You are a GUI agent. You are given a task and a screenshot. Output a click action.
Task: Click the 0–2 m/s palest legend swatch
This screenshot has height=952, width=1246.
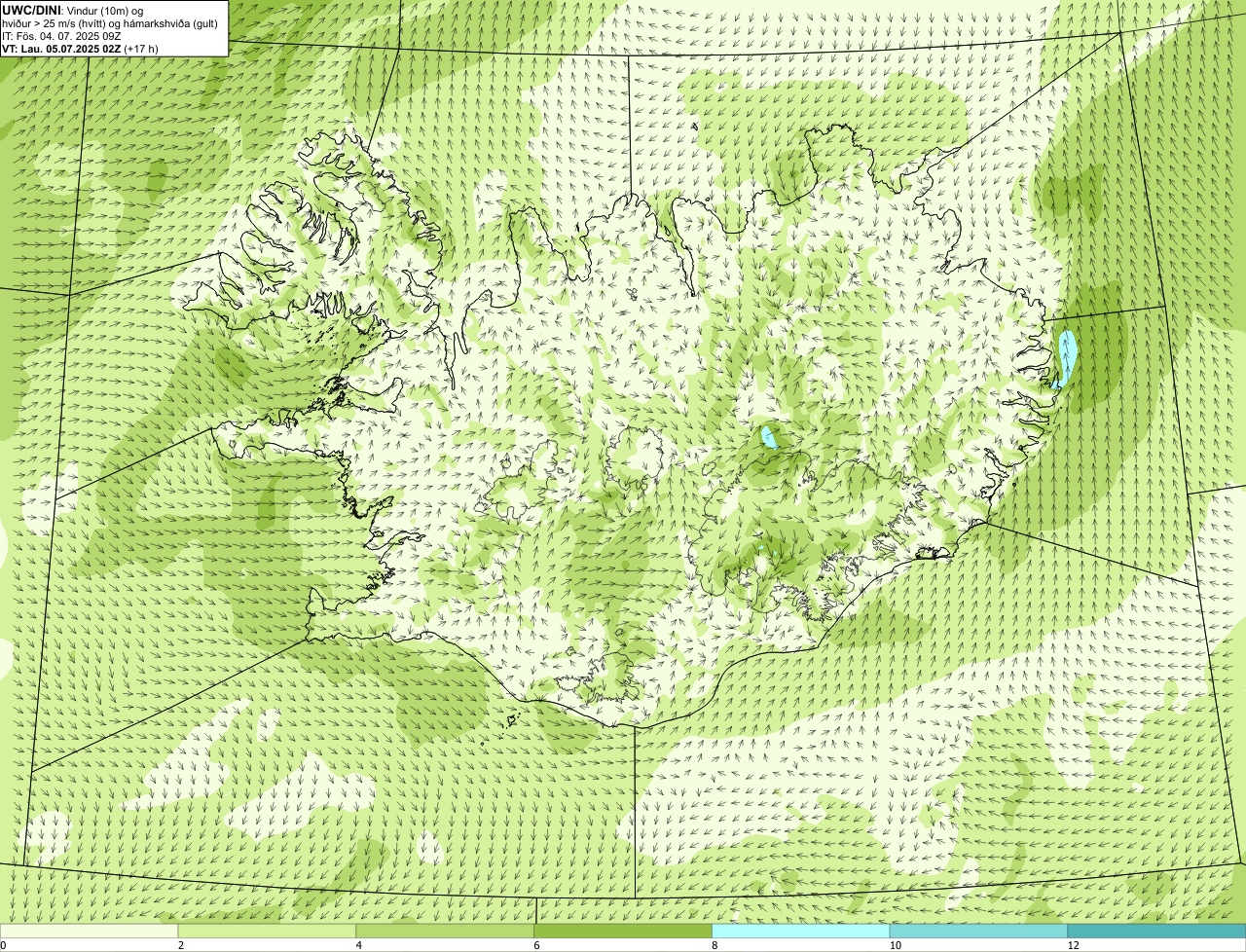point(90,931)
